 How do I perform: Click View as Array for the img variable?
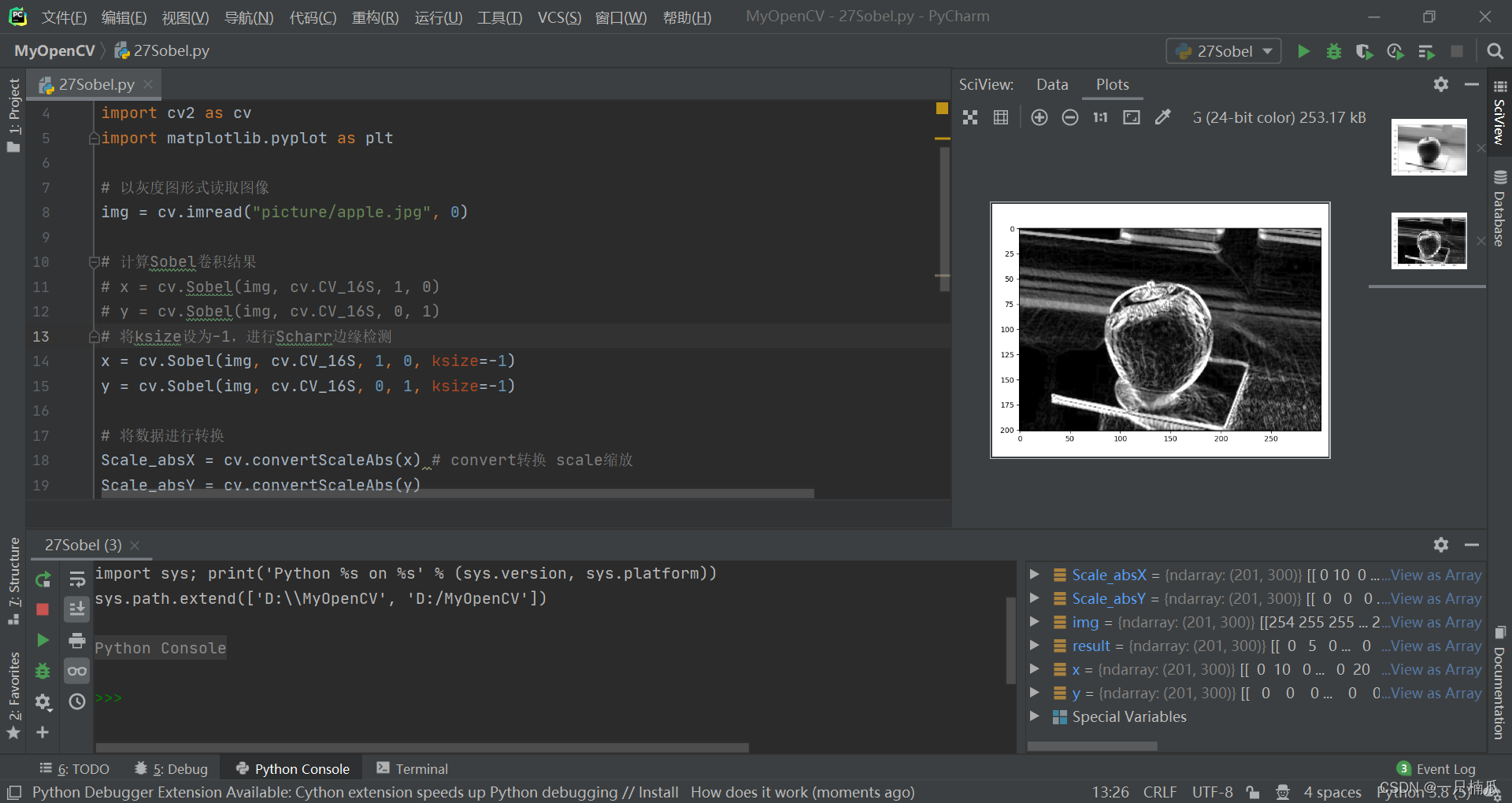coord(1435,622)
